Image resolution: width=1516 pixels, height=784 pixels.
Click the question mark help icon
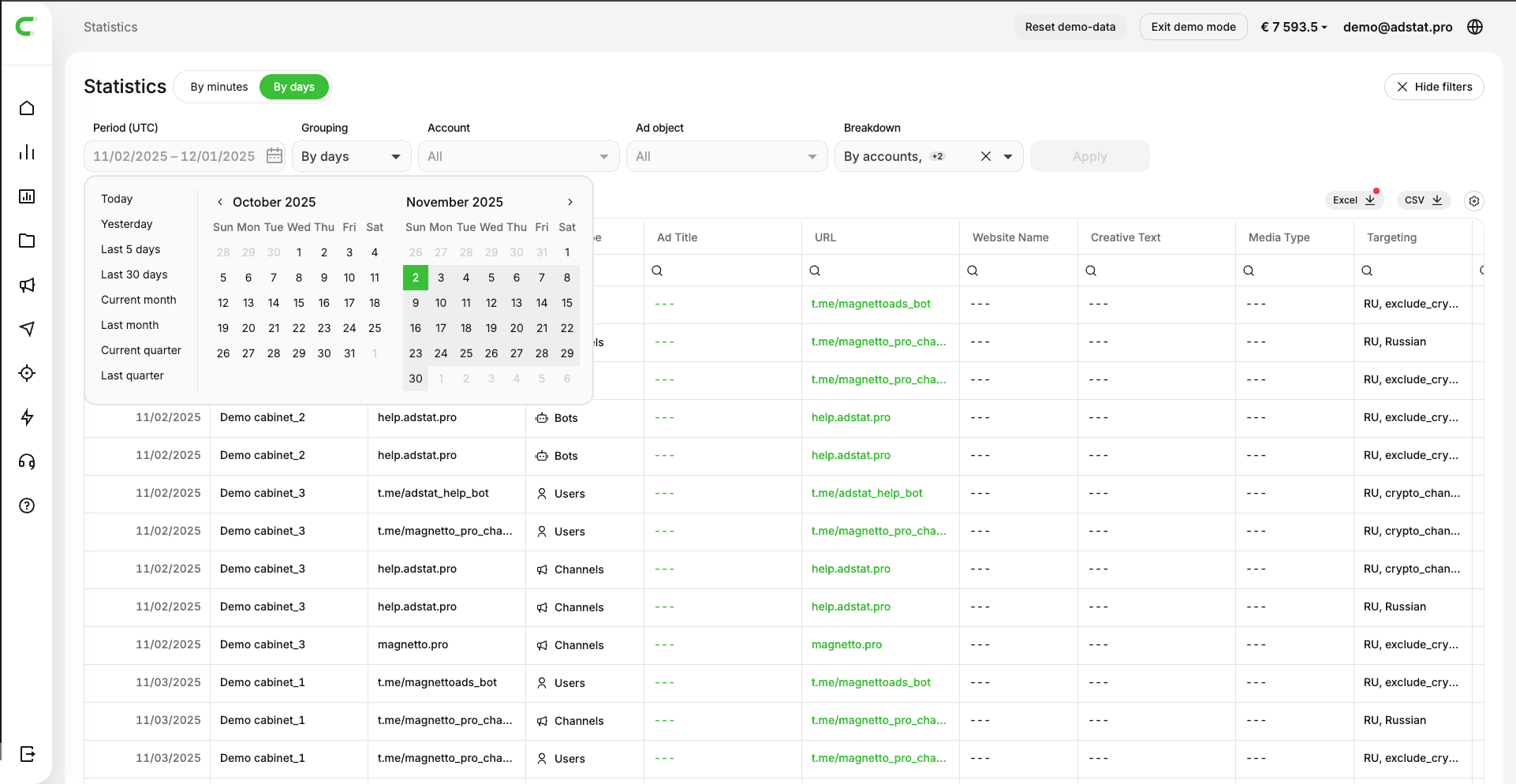tap(27, 506)
